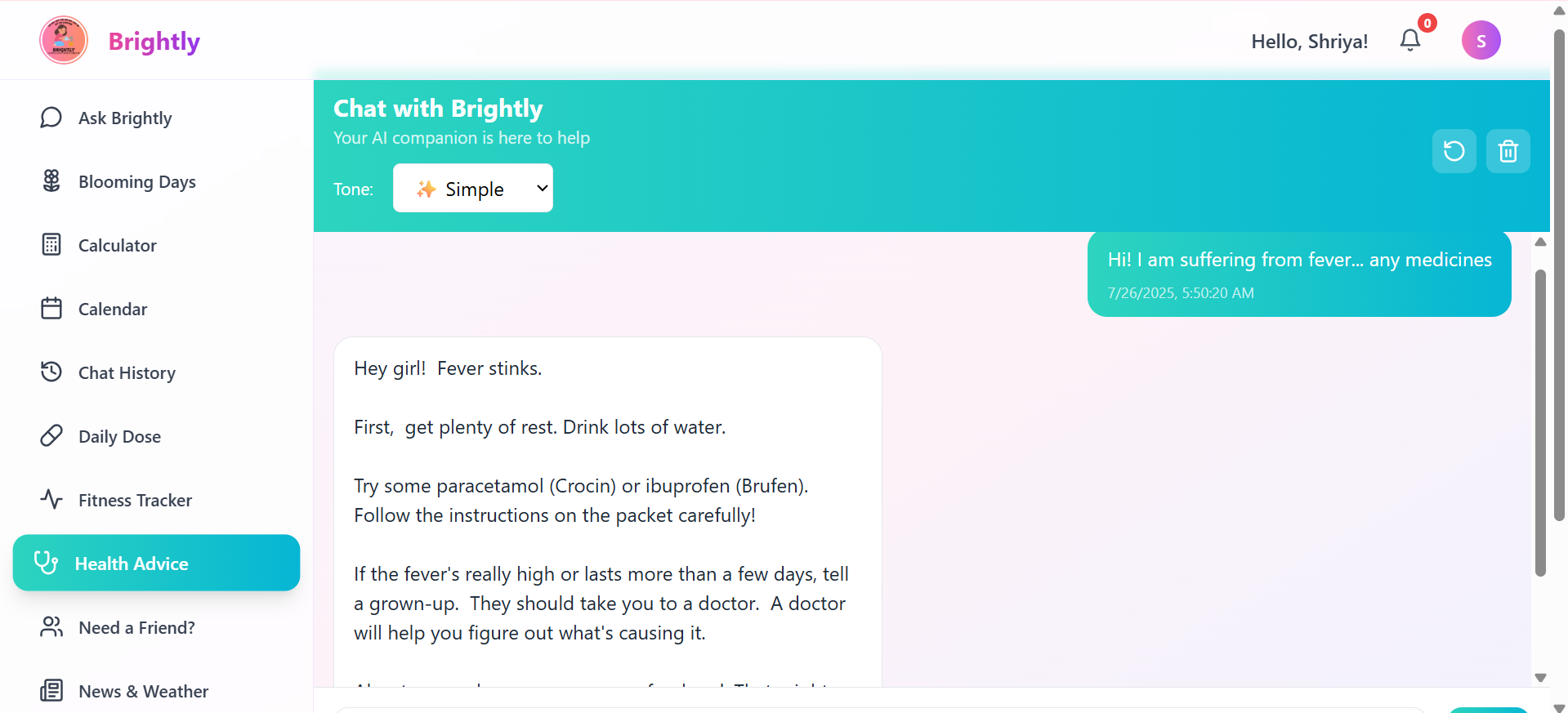Click the Fitness Tracker heartbeat icon
Image resolution: width=1568 pixels, height=713 pixels.
coord(51,499)
